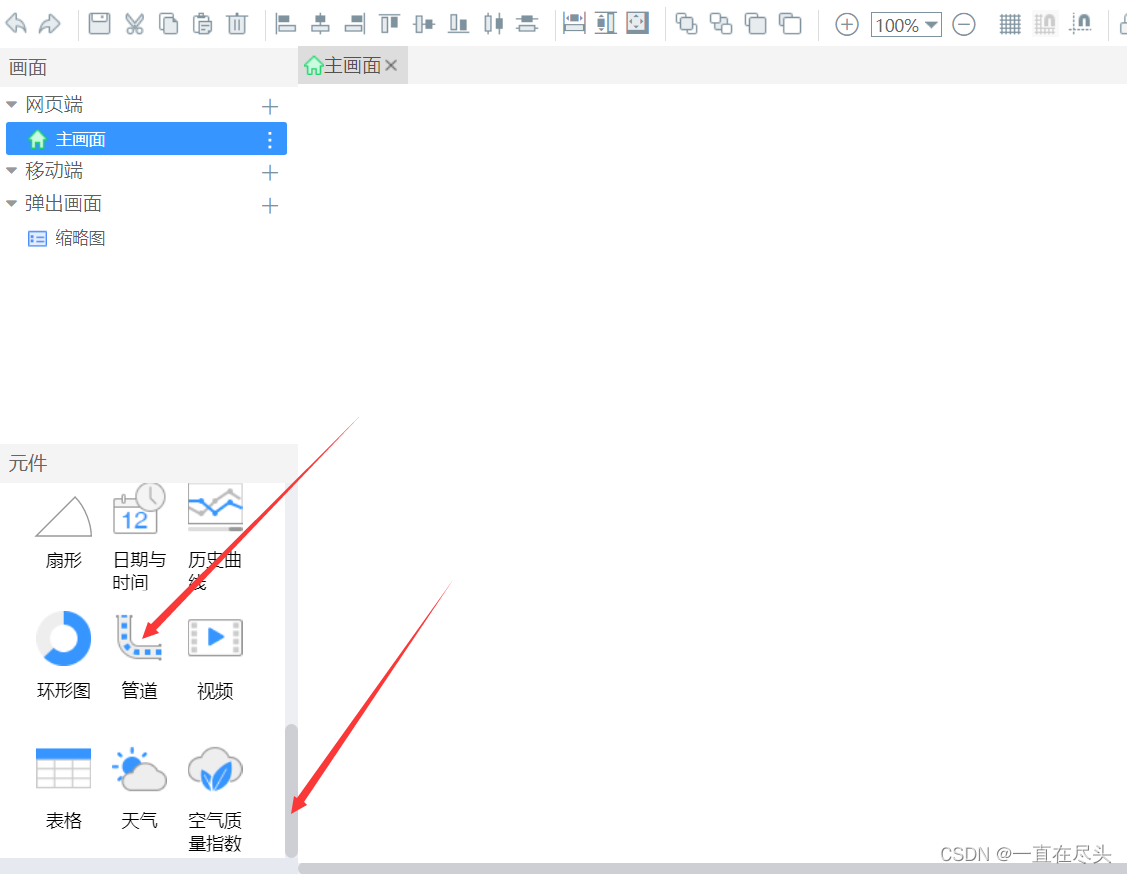Add a new screen under 移动端
The height and width of the screenshot is (874, 1127).
pos(270,172)
